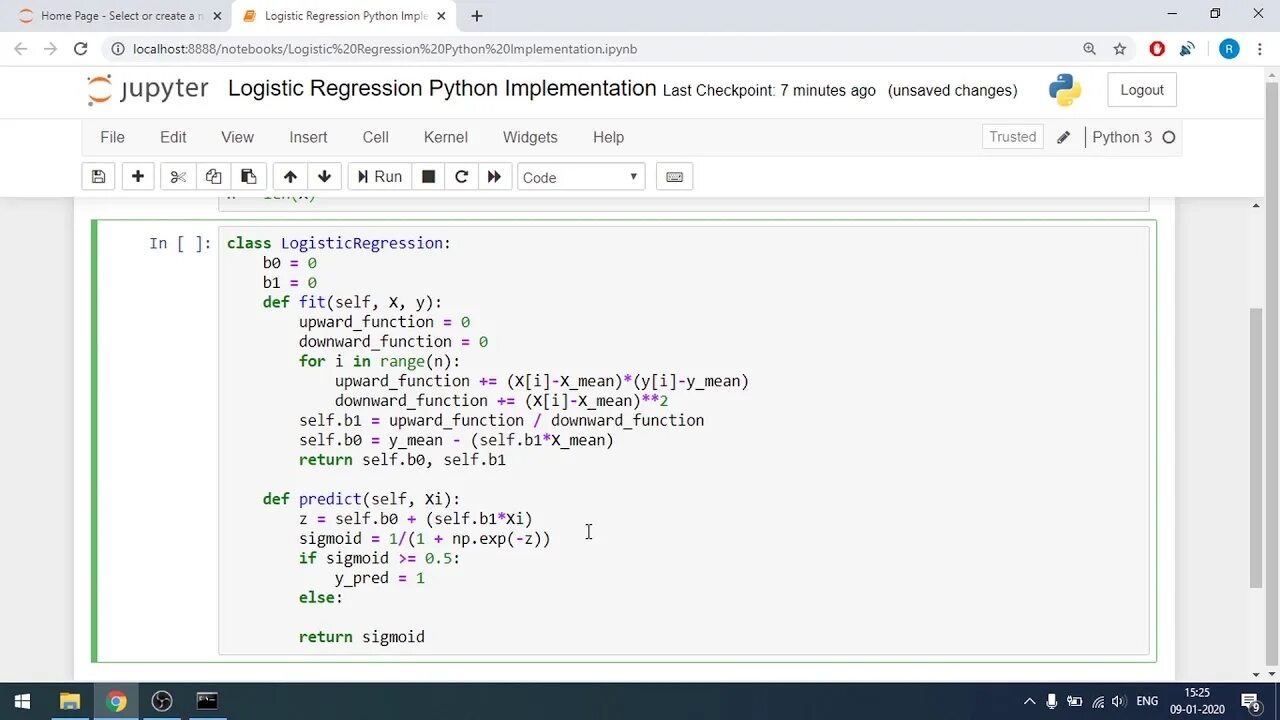The height and width of the screenshot is (720, 1280).
Task: Open the terminal window from taskbar
Action: [x=207, y=701]
